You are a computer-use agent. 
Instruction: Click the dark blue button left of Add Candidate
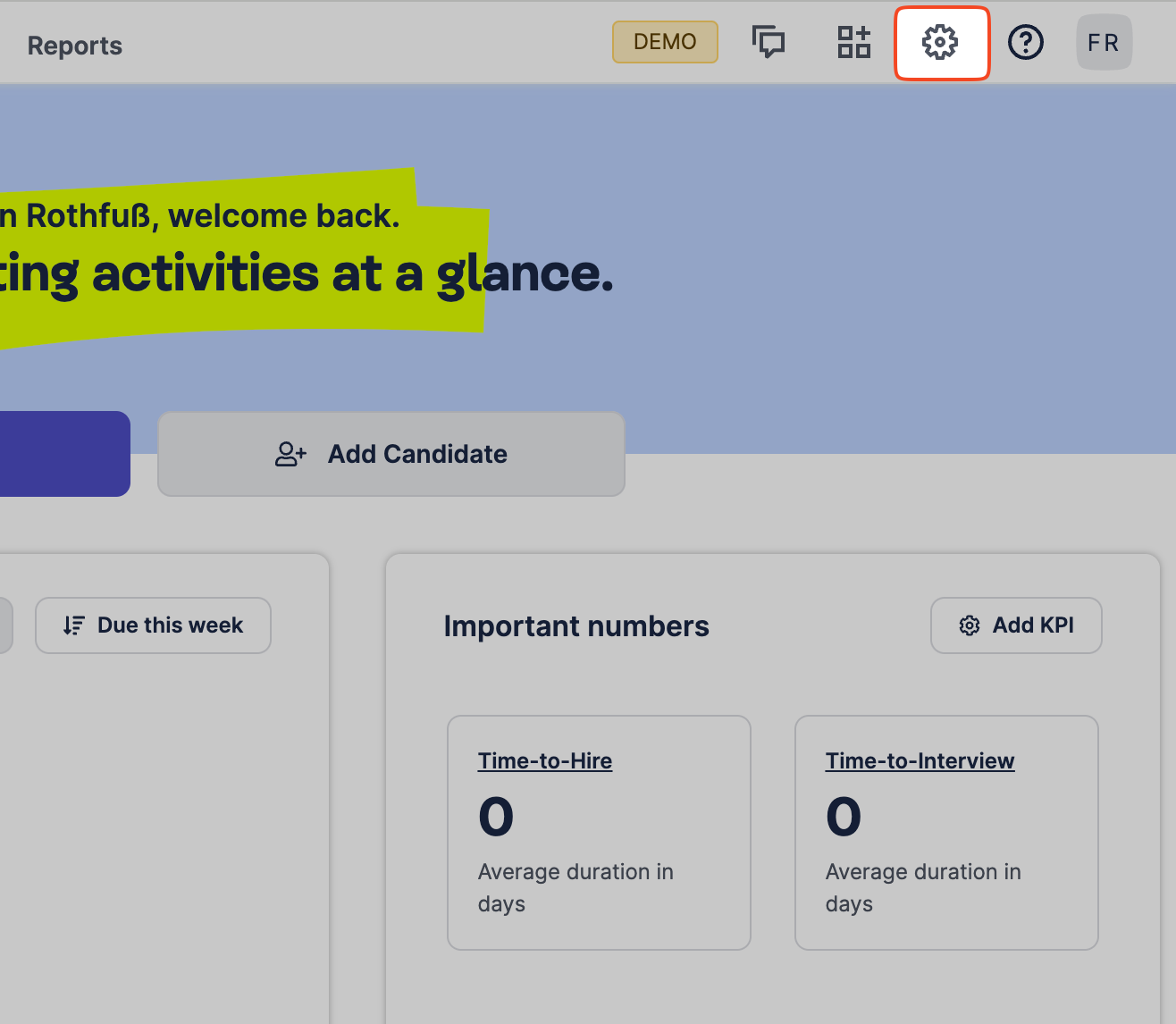(63, 454)
